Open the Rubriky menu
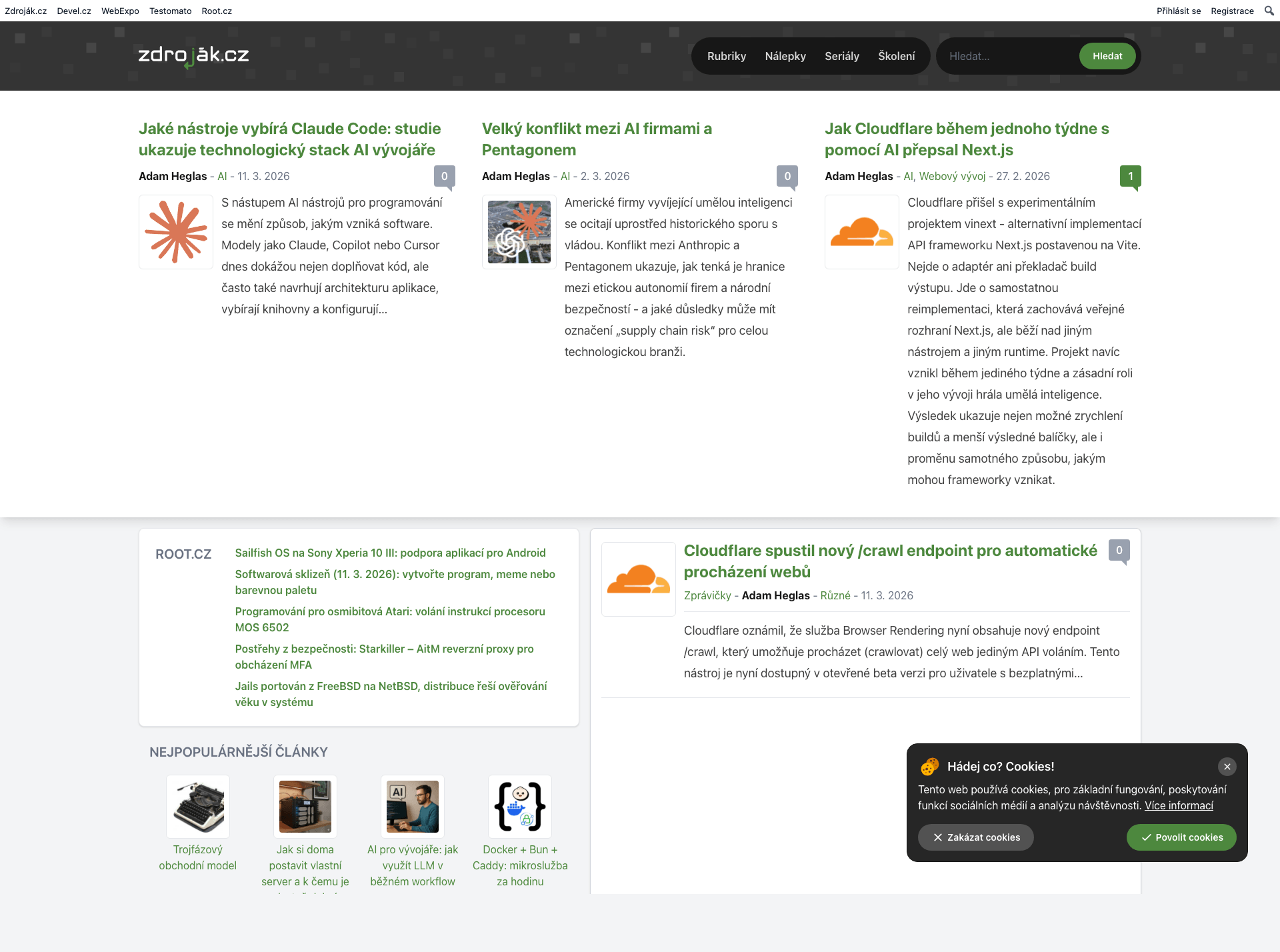Viewport: 1280px width, 952px height. coord(726,56)
